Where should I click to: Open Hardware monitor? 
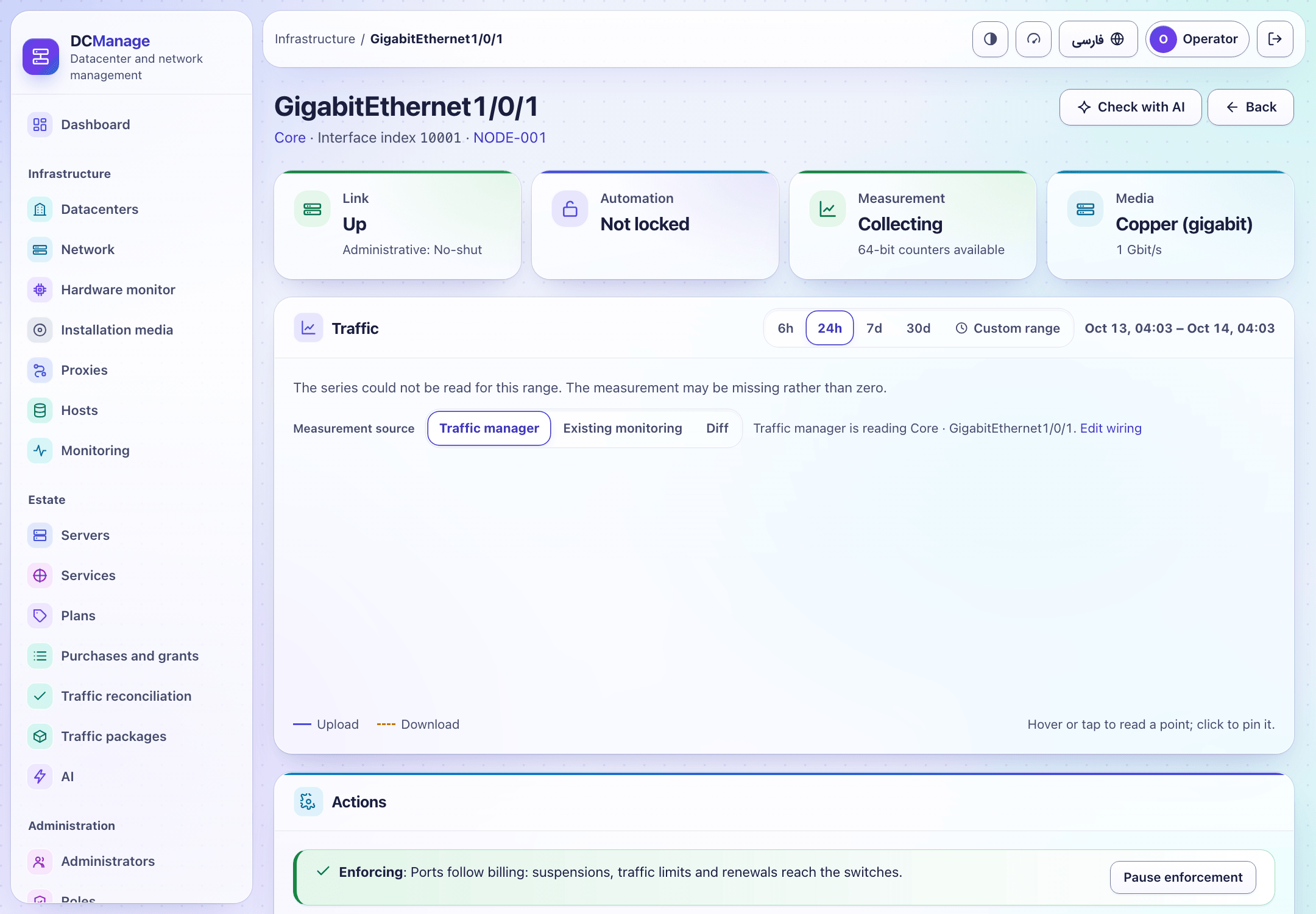[x=132, y=289]
